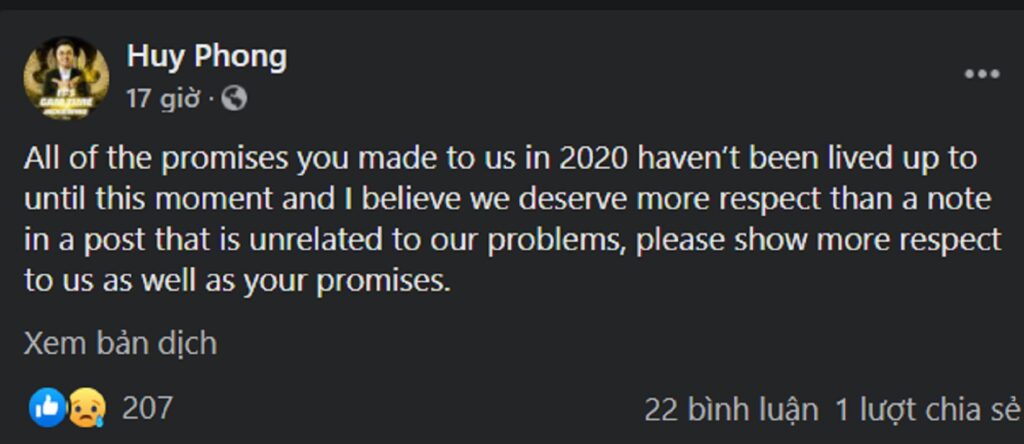Click Xem bản dịch to translate post
This screenshot has height=444, width=1024.
[x=120, y=343]
